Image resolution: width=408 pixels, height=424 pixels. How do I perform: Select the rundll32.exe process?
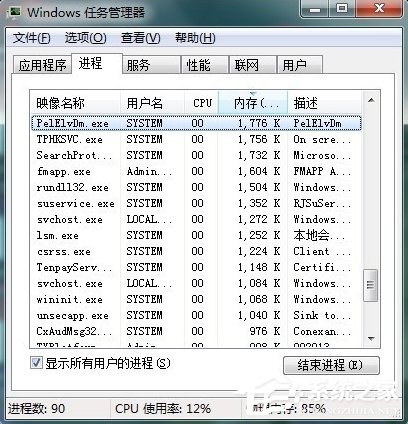pyautogui.click(x=196, y=187)
